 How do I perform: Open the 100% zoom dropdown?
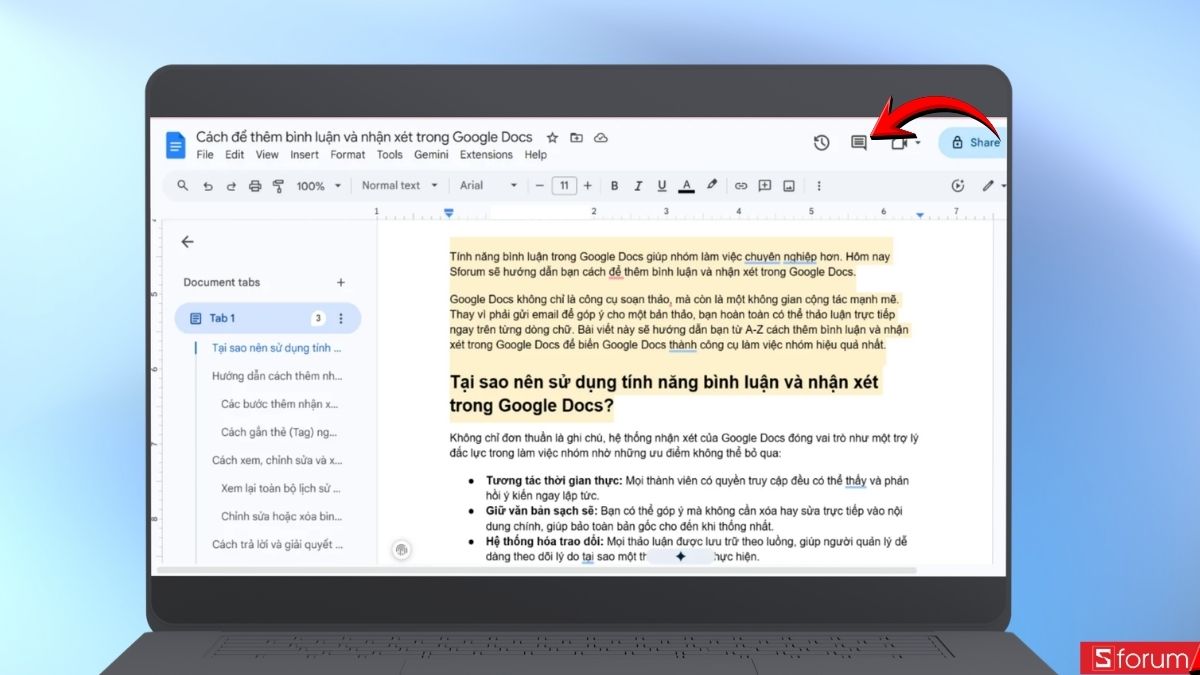[319, 185]
